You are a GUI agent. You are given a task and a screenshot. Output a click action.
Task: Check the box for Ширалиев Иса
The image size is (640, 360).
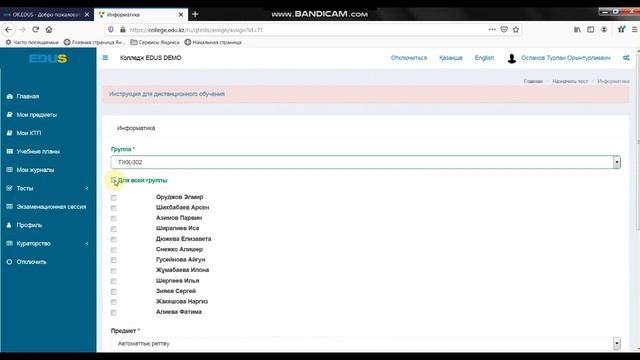coord(113,229)
